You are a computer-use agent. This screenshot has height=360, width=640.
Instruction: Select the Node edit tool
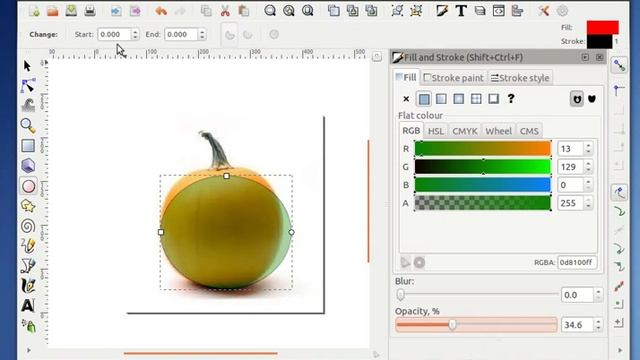(28, 85)
